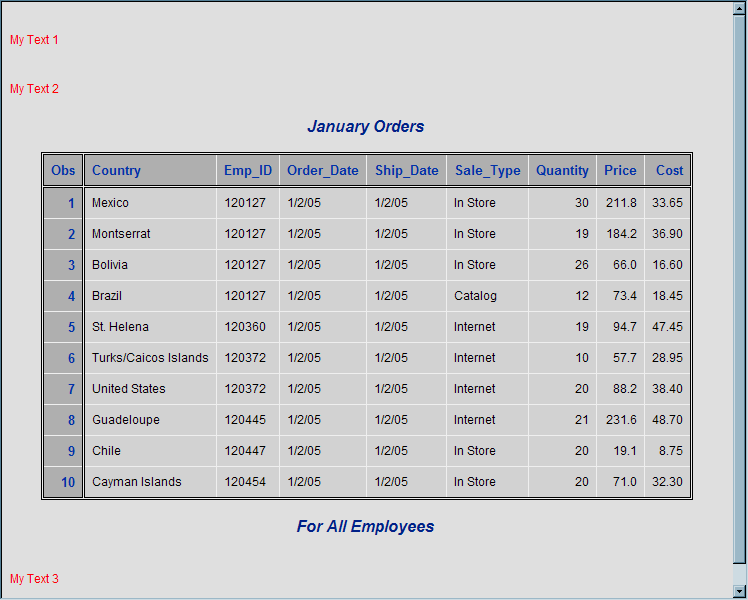Click the red 'My Text 2' line
The height and width of the screenshot is (600, 748).
point(34,89)
